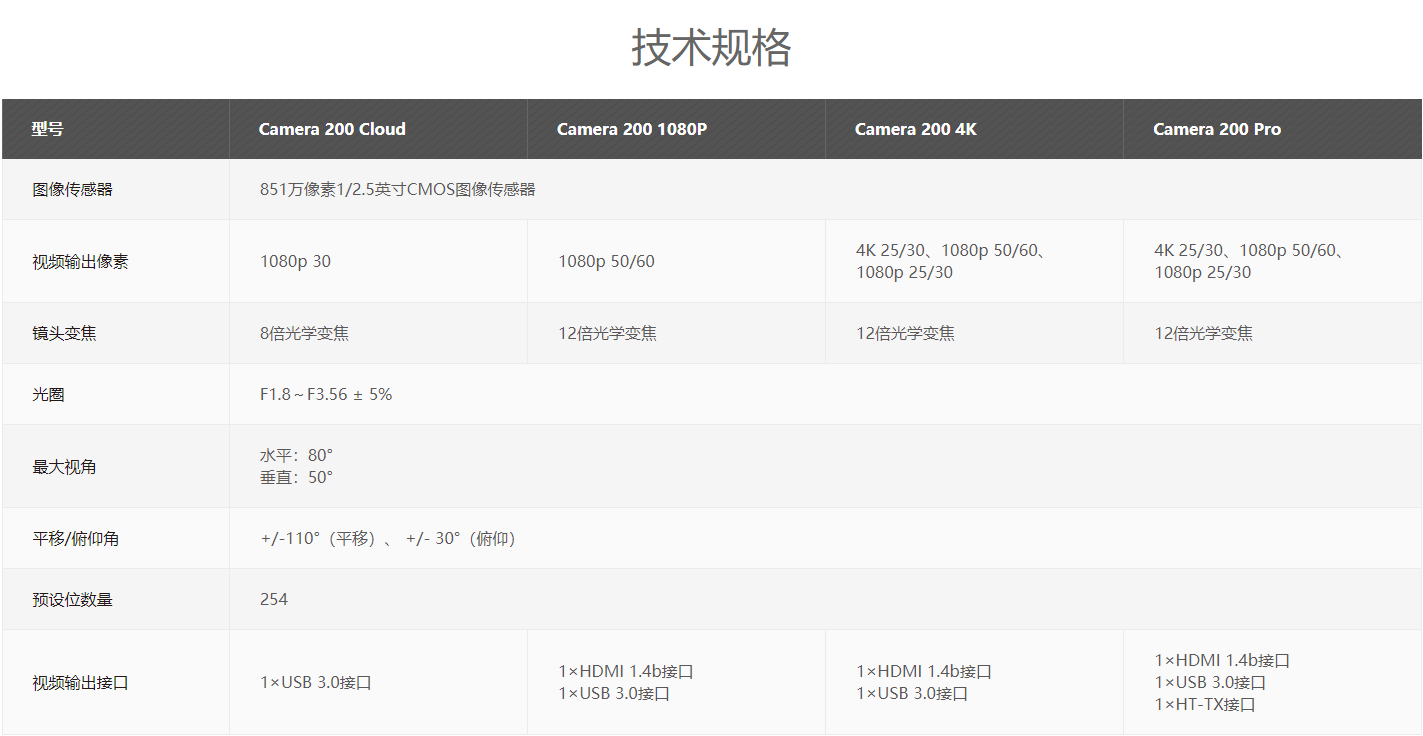Select the 851万像素 CMOS sensor description text
Screen dimensions: 1423x736
[x=397, y=189]
